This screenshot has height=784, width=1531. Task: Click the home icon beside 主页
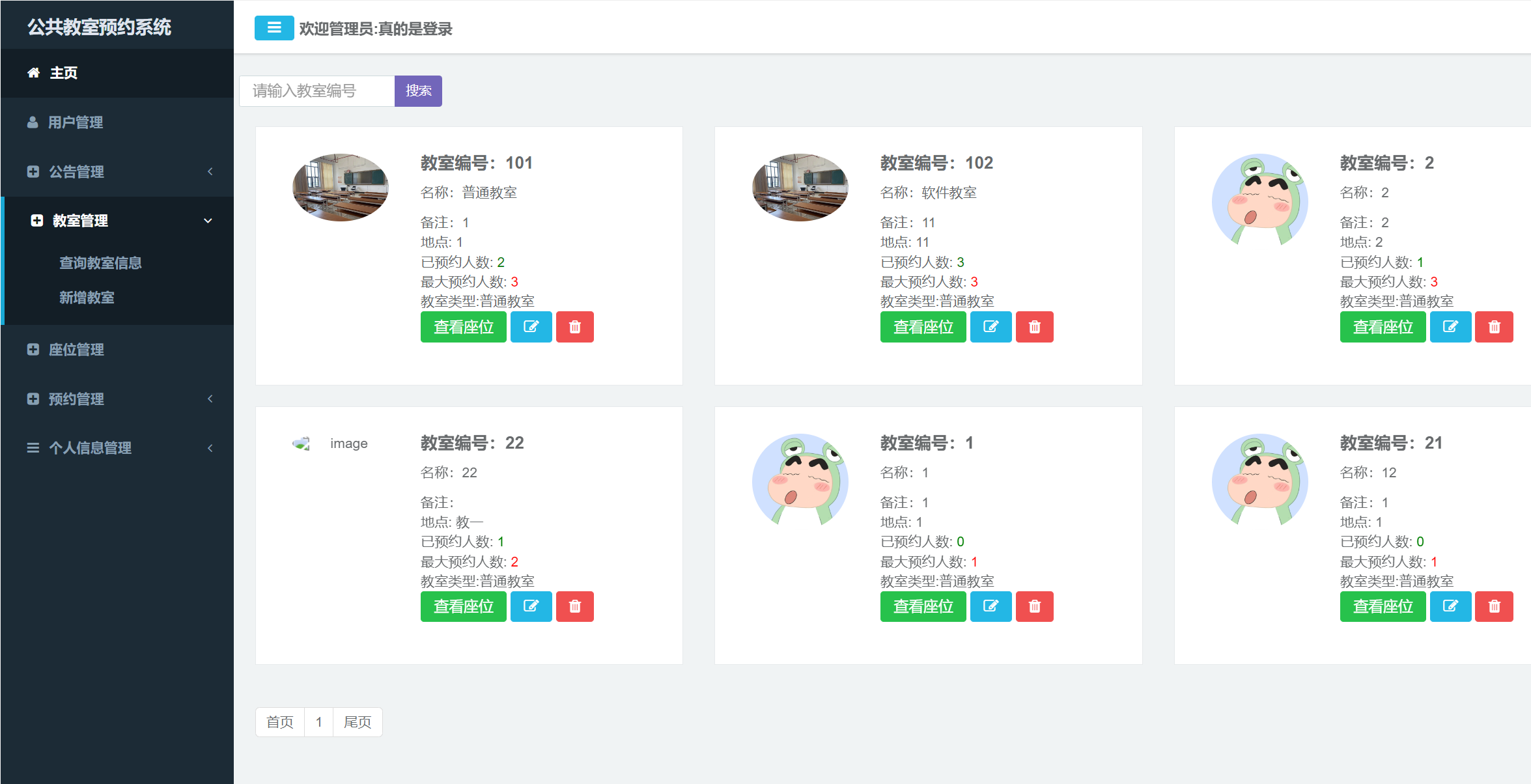point(33,73)
